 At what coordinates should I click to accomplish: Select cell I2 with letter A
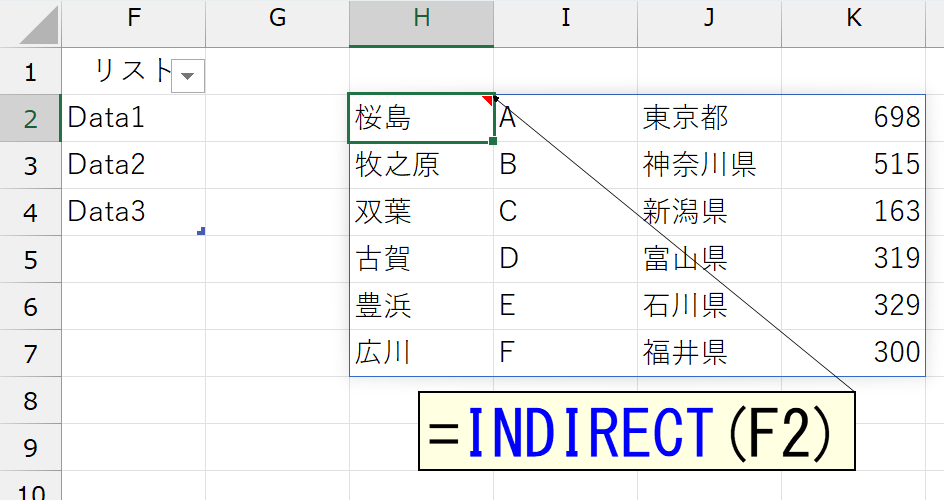coord(565,118)
